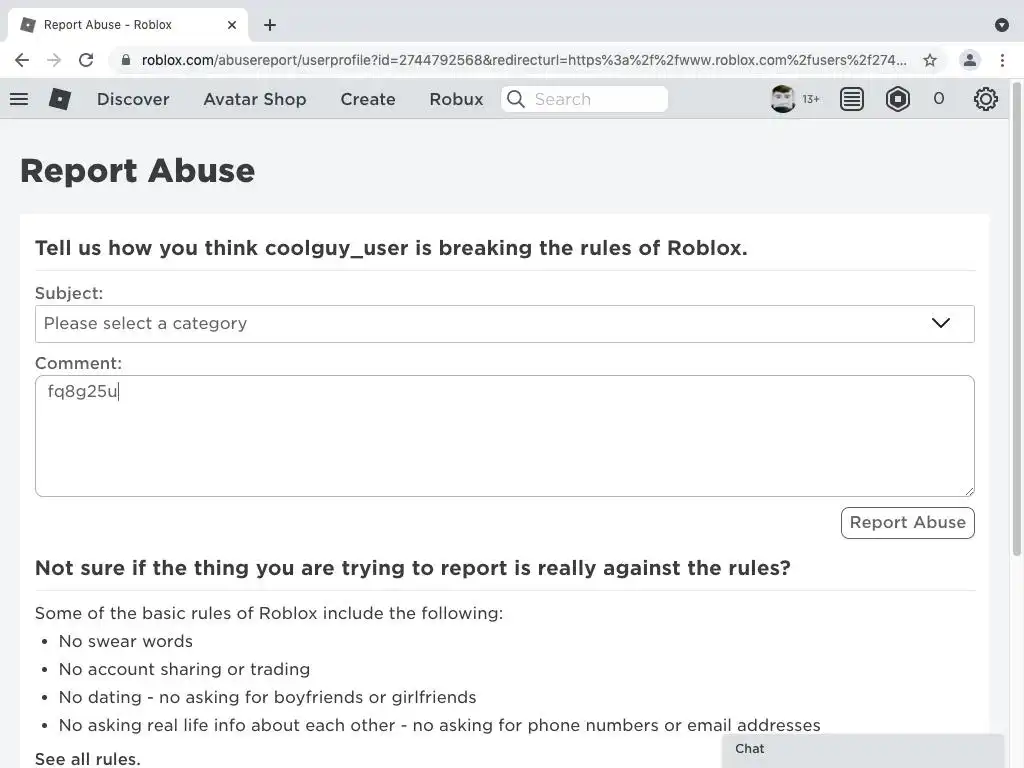
Task: Open the Create menu item
Action: click(368, 99)
